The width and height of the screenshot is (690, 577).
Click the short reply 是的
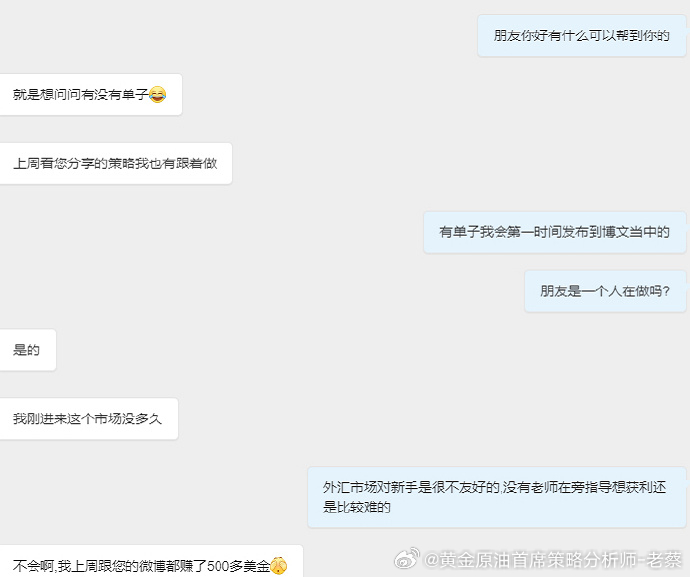[x=28, y=350]
